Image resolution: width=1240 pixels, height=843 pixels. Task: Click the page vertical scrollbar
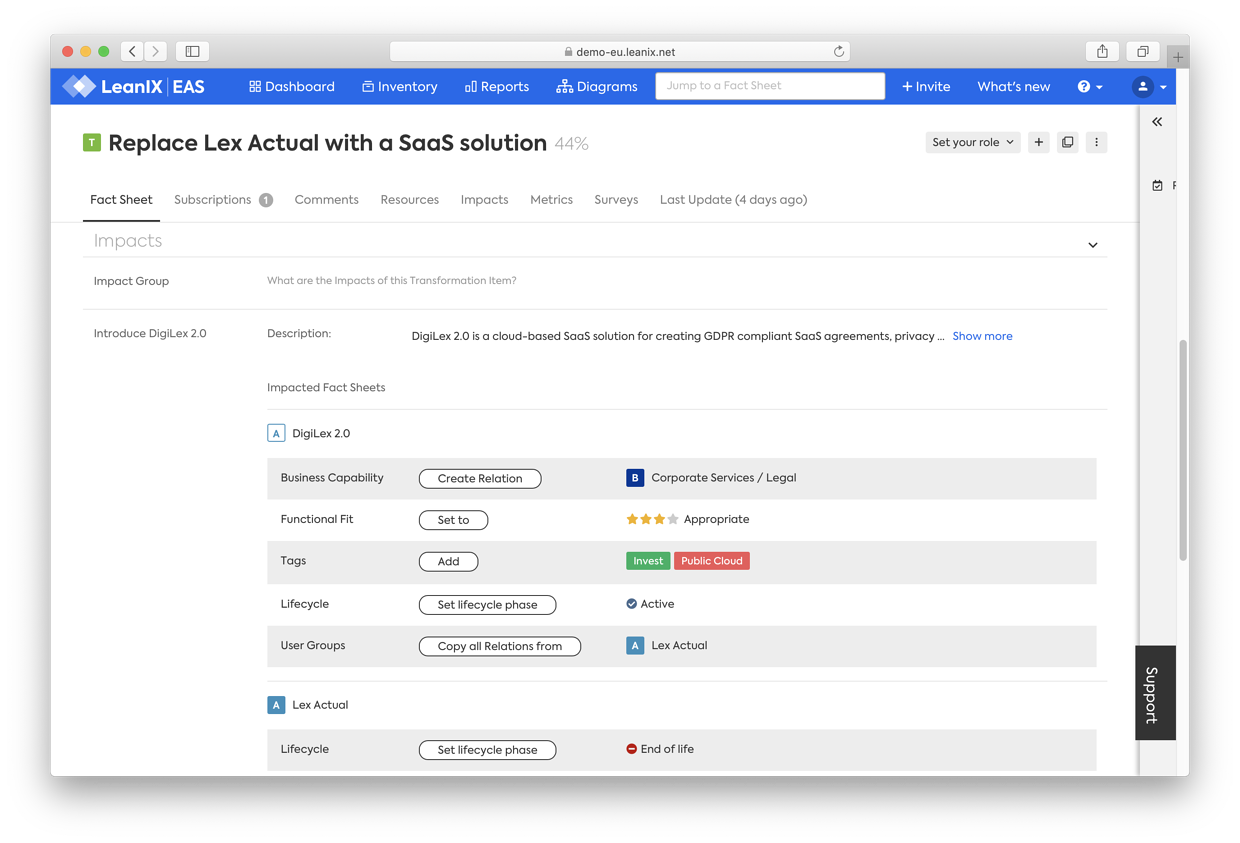(x=1183, y=450)
